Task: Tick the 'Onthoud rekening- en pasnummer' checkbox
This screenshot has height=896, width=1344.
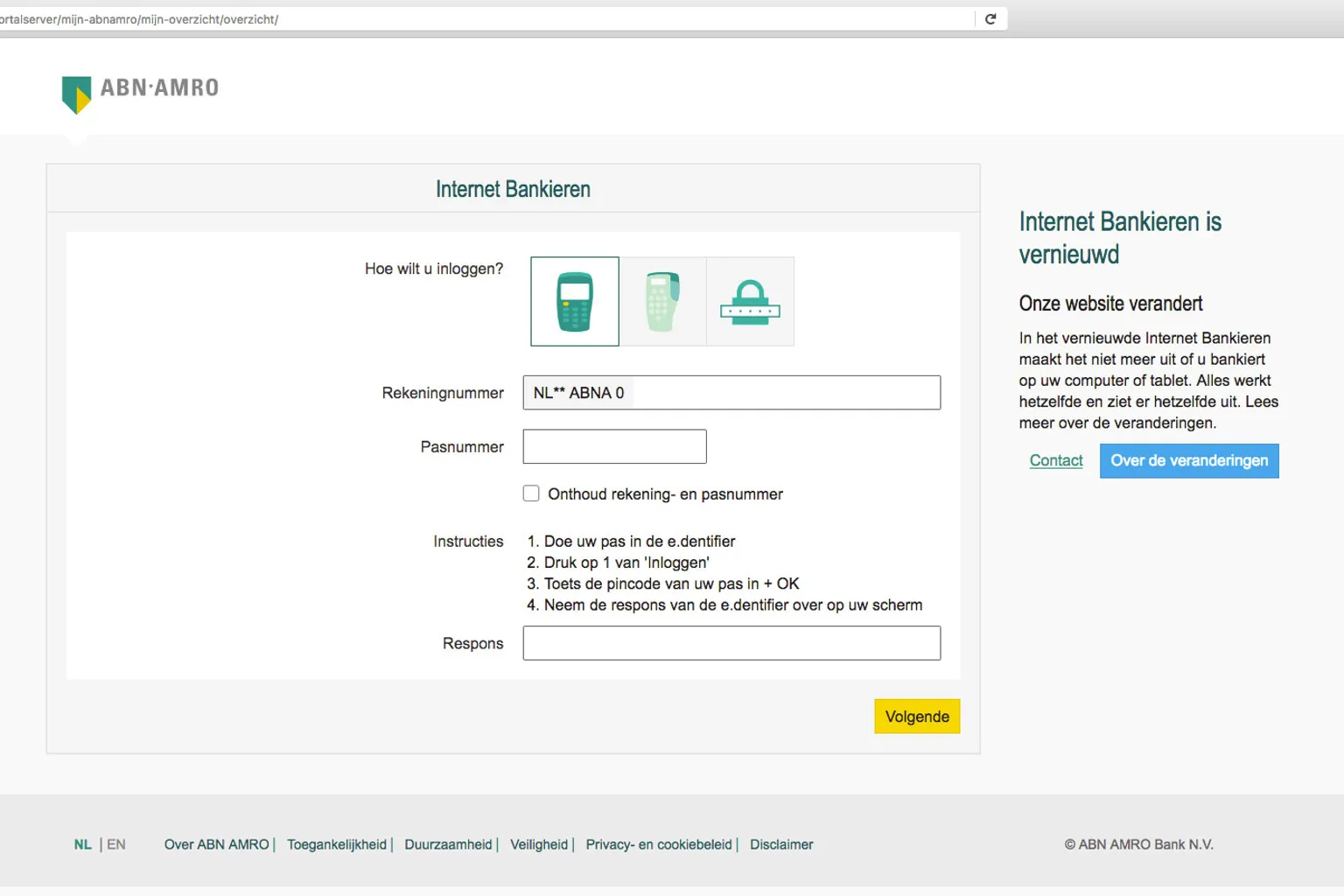Action: (x=531, y=493)
